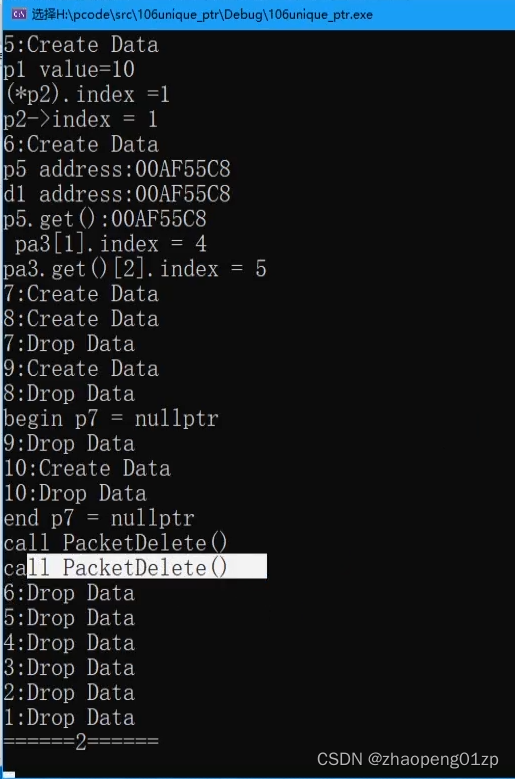Image resolution: width=515 pixels, height=779 pixels.
Task: Click the "(*p2).index =1" line
Action: click(86, 94)
